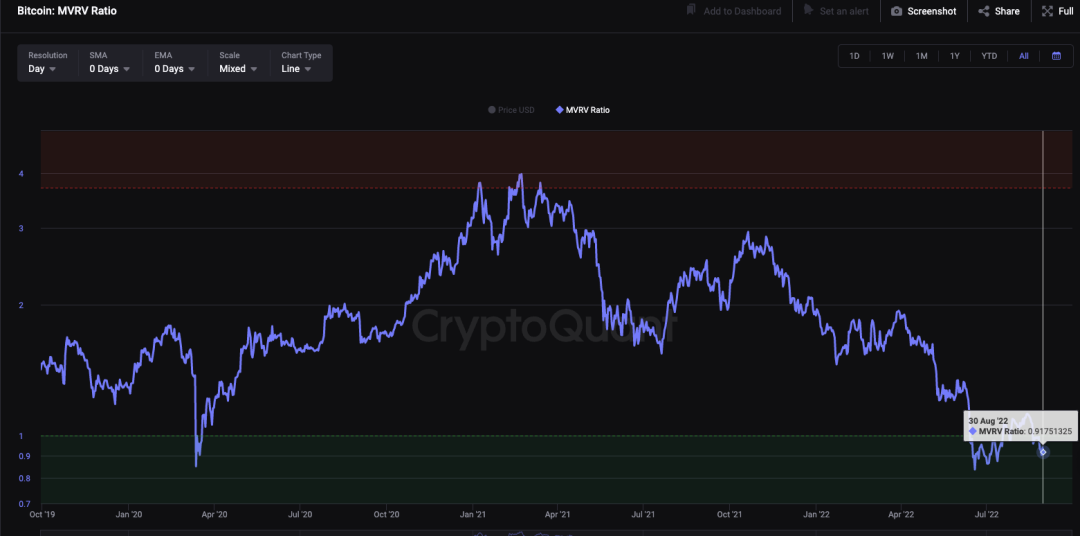
Task: Select the 1D time range
Action: [x=854, y=56]
